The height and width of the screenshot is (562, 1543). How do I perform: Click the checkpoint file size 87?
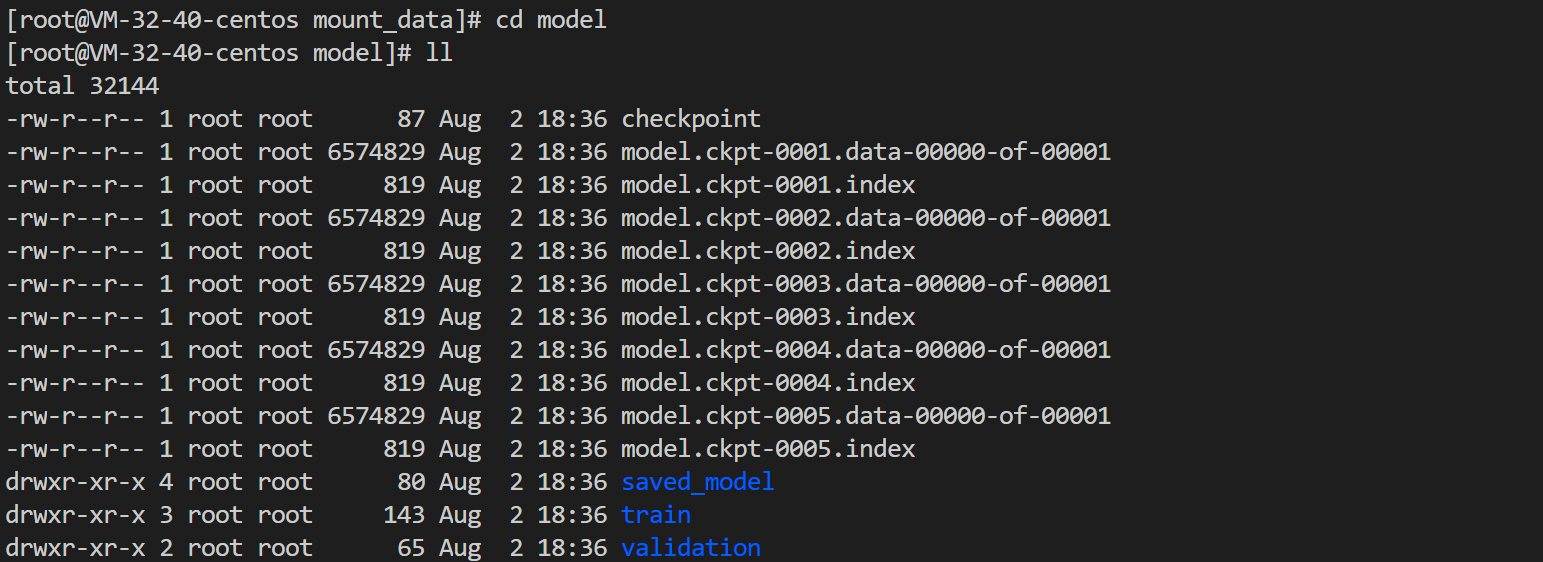[x=411, y=119]
